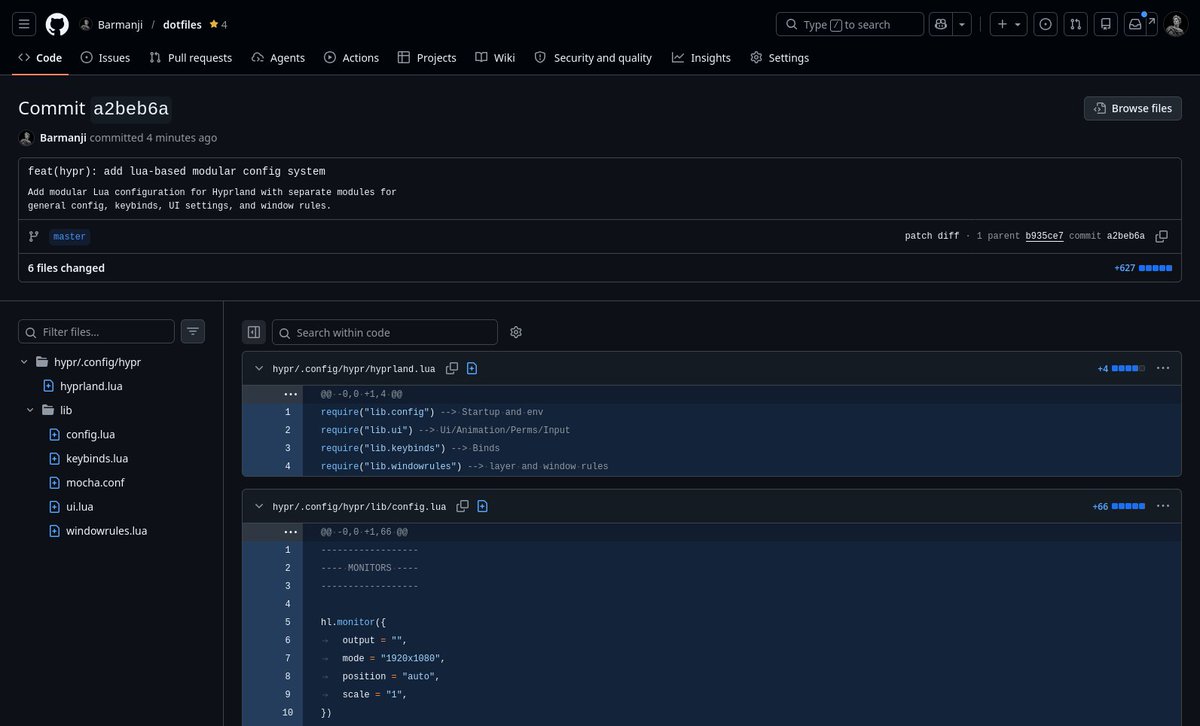Open the file filter options button

193,332
